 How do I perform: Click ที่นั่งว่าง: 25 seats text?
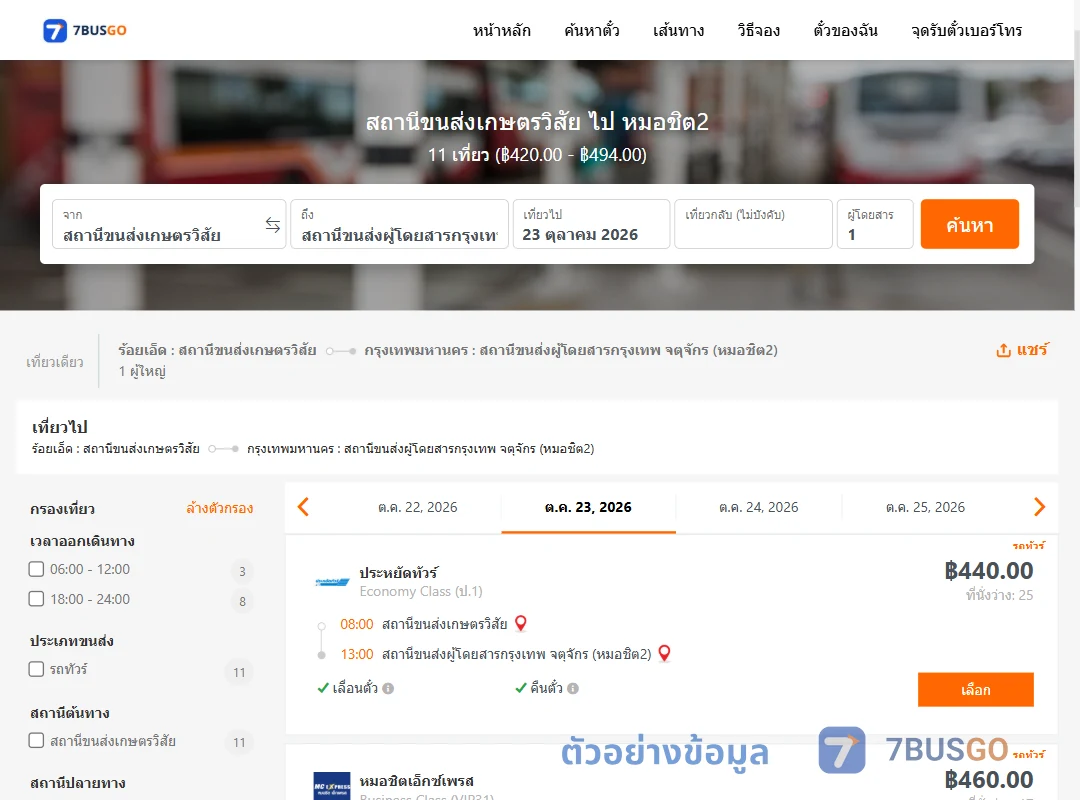click(x=999, y=595)
